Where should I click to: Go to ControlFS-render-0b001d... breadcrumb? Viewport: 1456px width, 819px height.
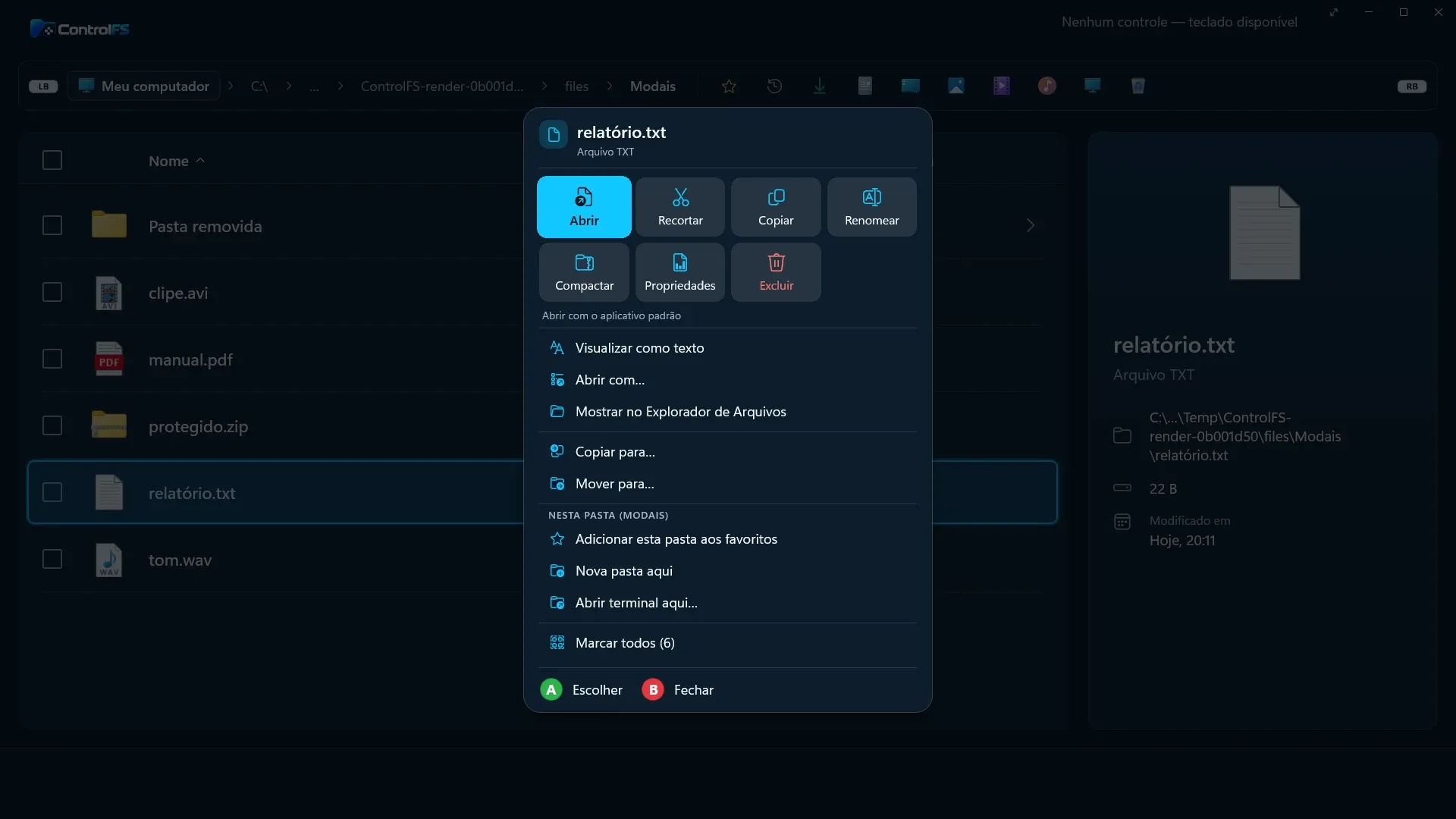pyautogui.click(x=442, y=86)
